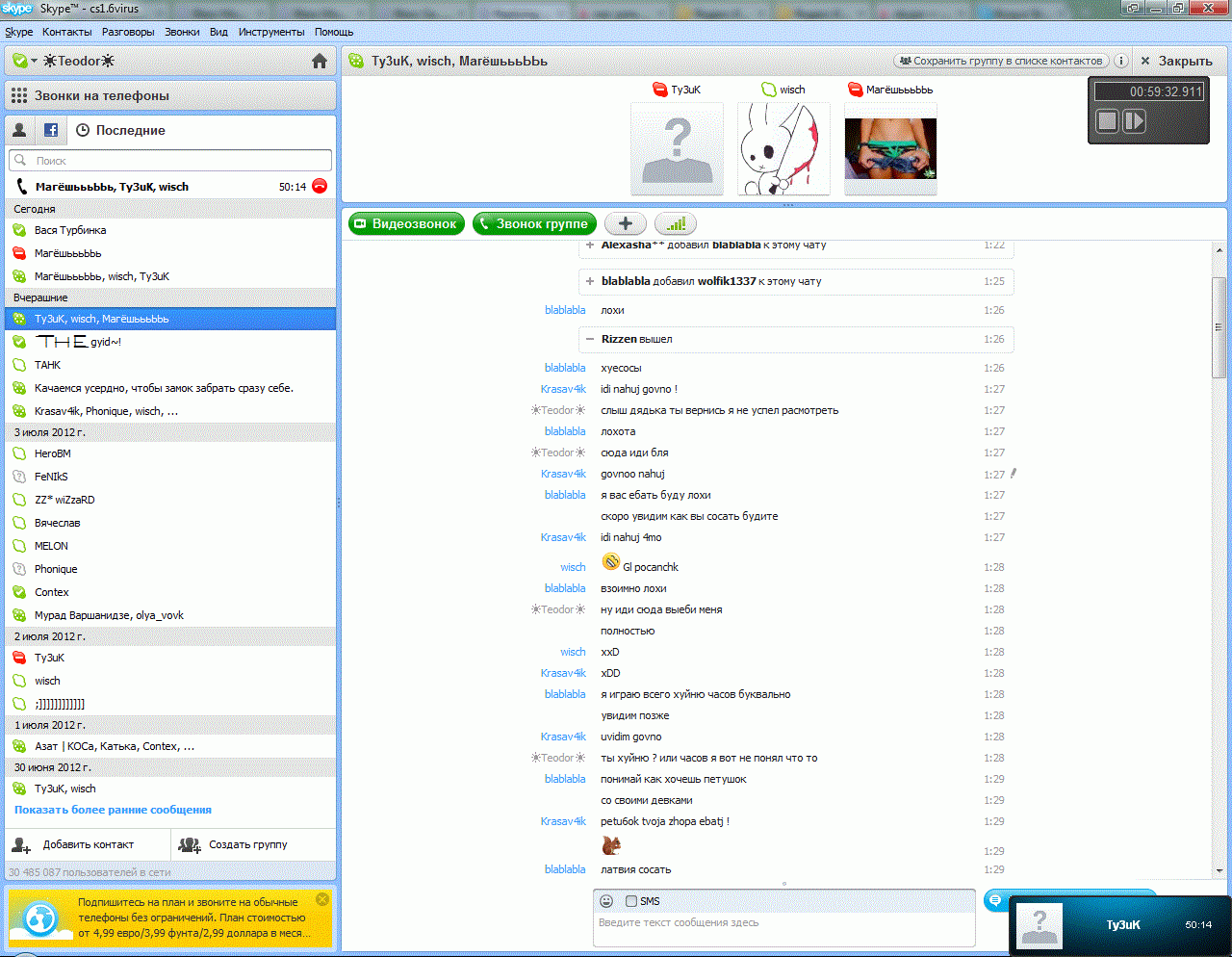Open call quality info signal bars

(676, 223)
